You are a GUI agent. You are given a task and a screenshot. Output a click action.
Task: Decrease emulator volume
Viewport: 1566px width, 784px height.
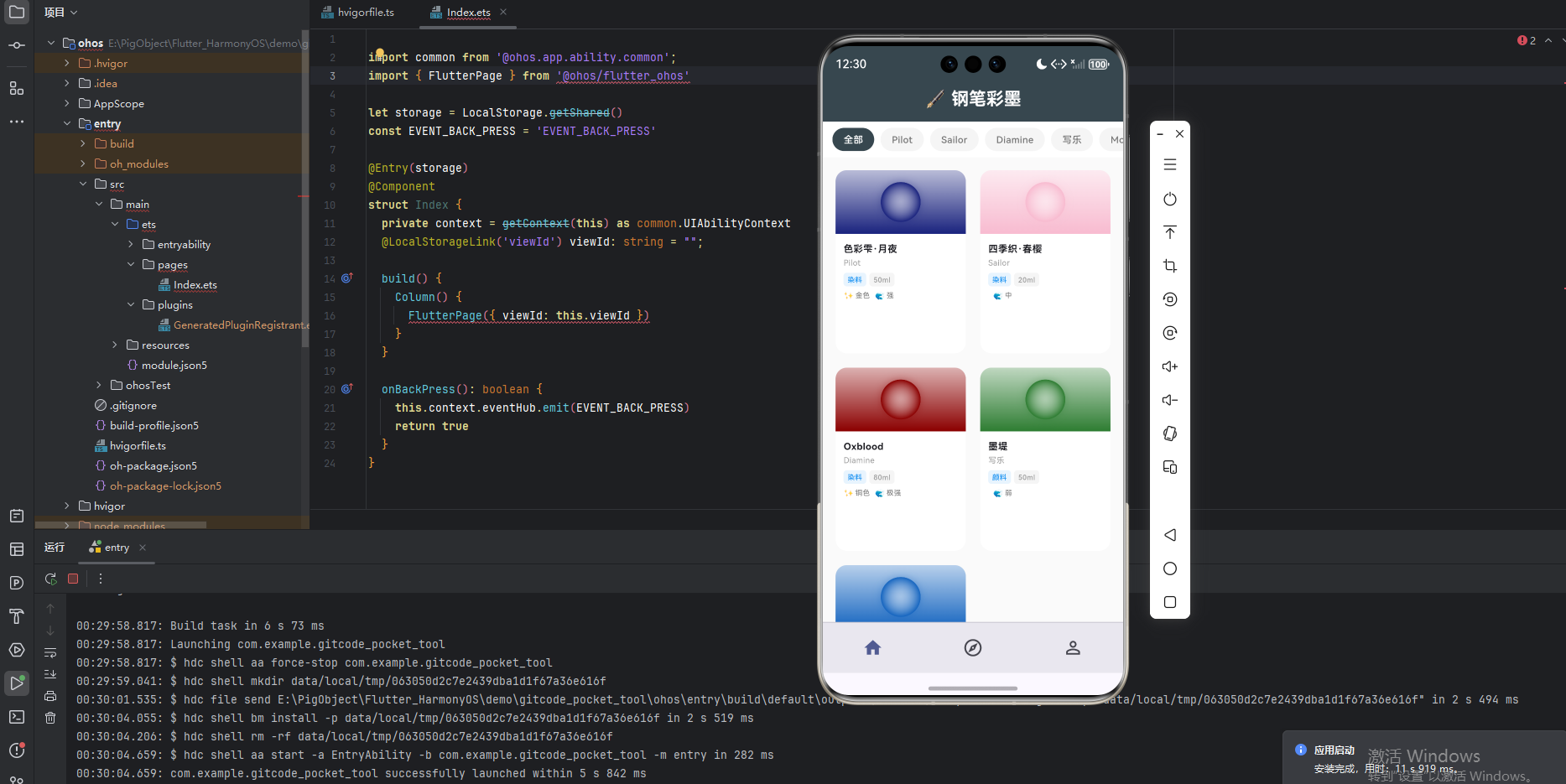[1170, 400]
